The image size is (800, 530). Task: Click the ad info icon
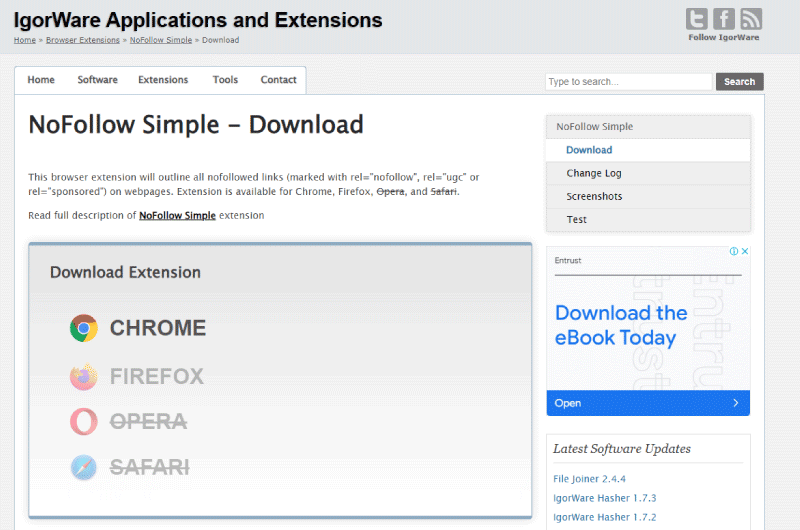coord(734,251)
